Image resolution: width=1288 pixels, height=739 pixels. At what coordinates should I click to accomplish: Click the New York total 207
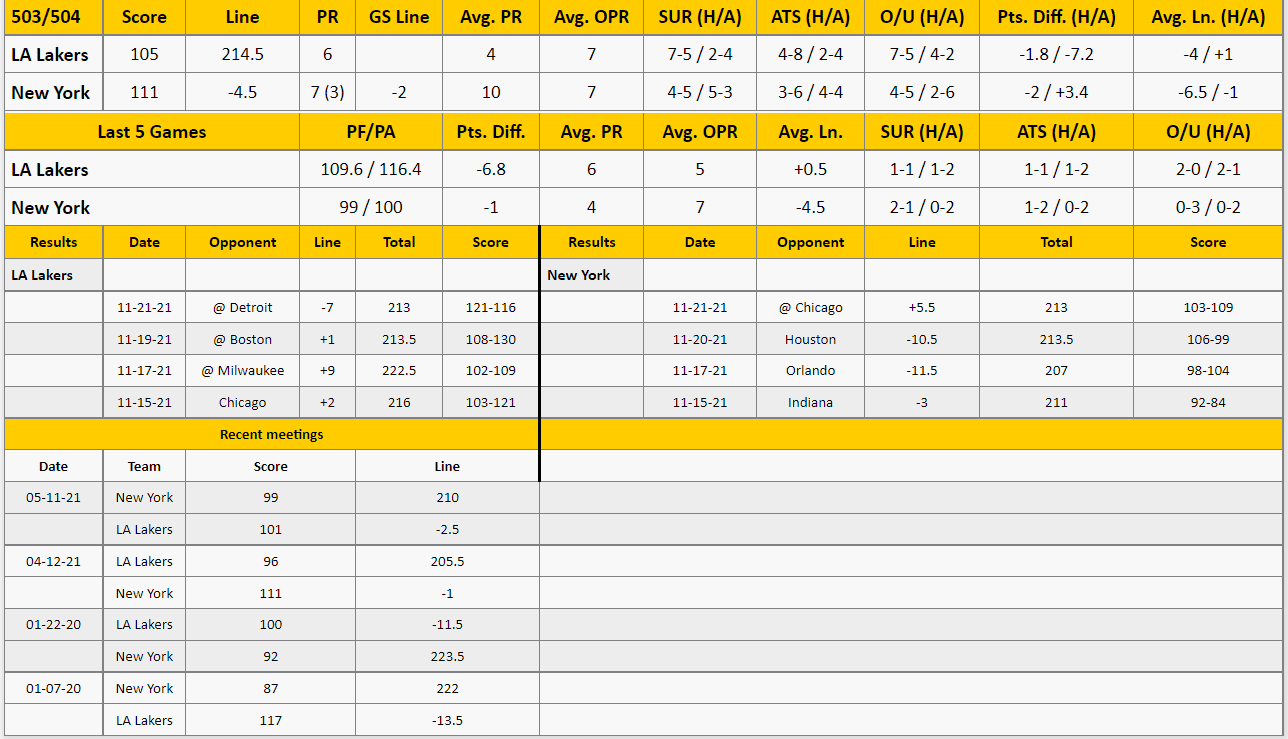1056,370
